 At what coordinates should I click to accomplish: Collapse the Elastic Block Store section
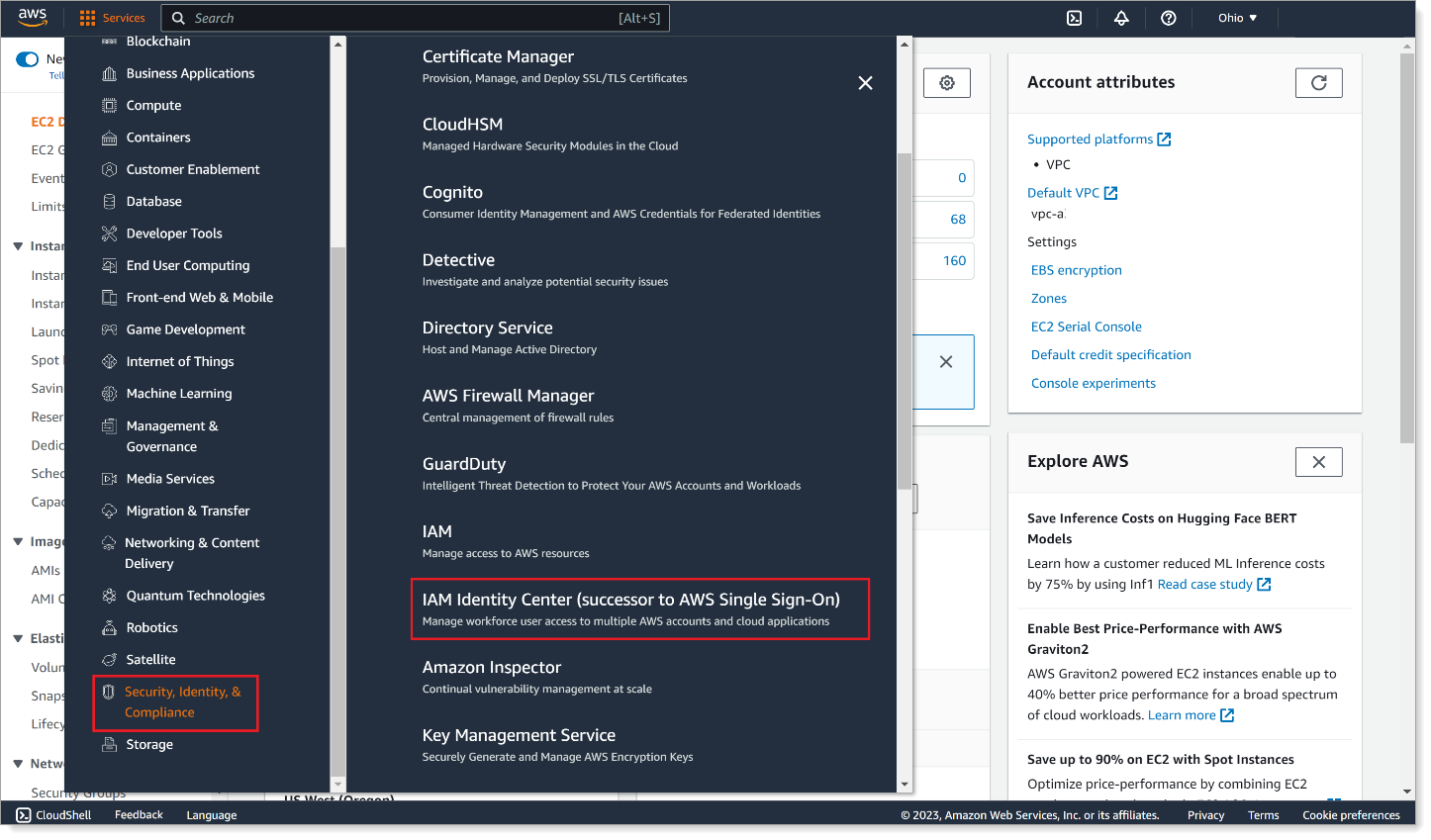(18, 639)
